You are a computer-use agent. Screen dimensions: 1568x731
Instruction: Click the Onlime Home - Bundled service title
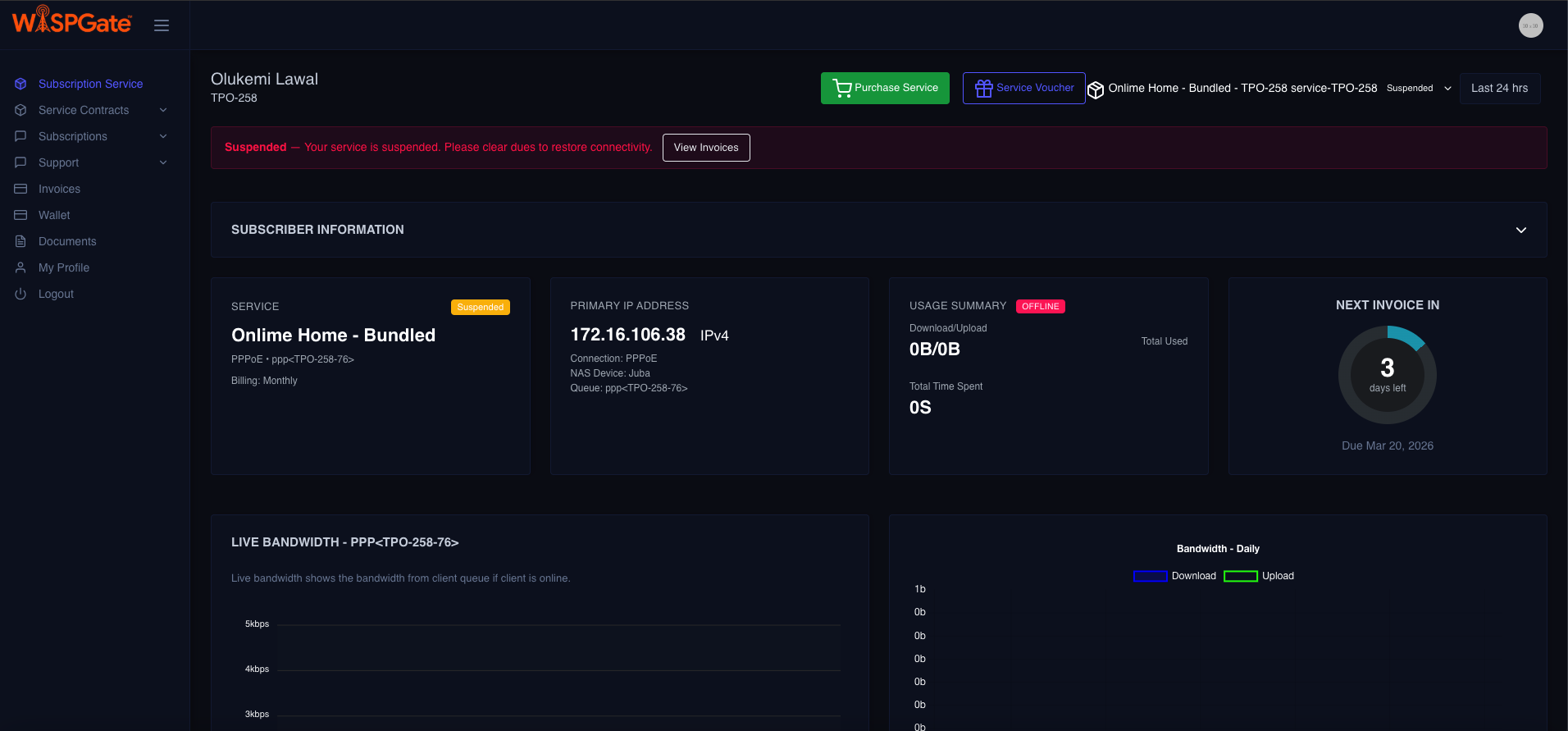(333, 335)
